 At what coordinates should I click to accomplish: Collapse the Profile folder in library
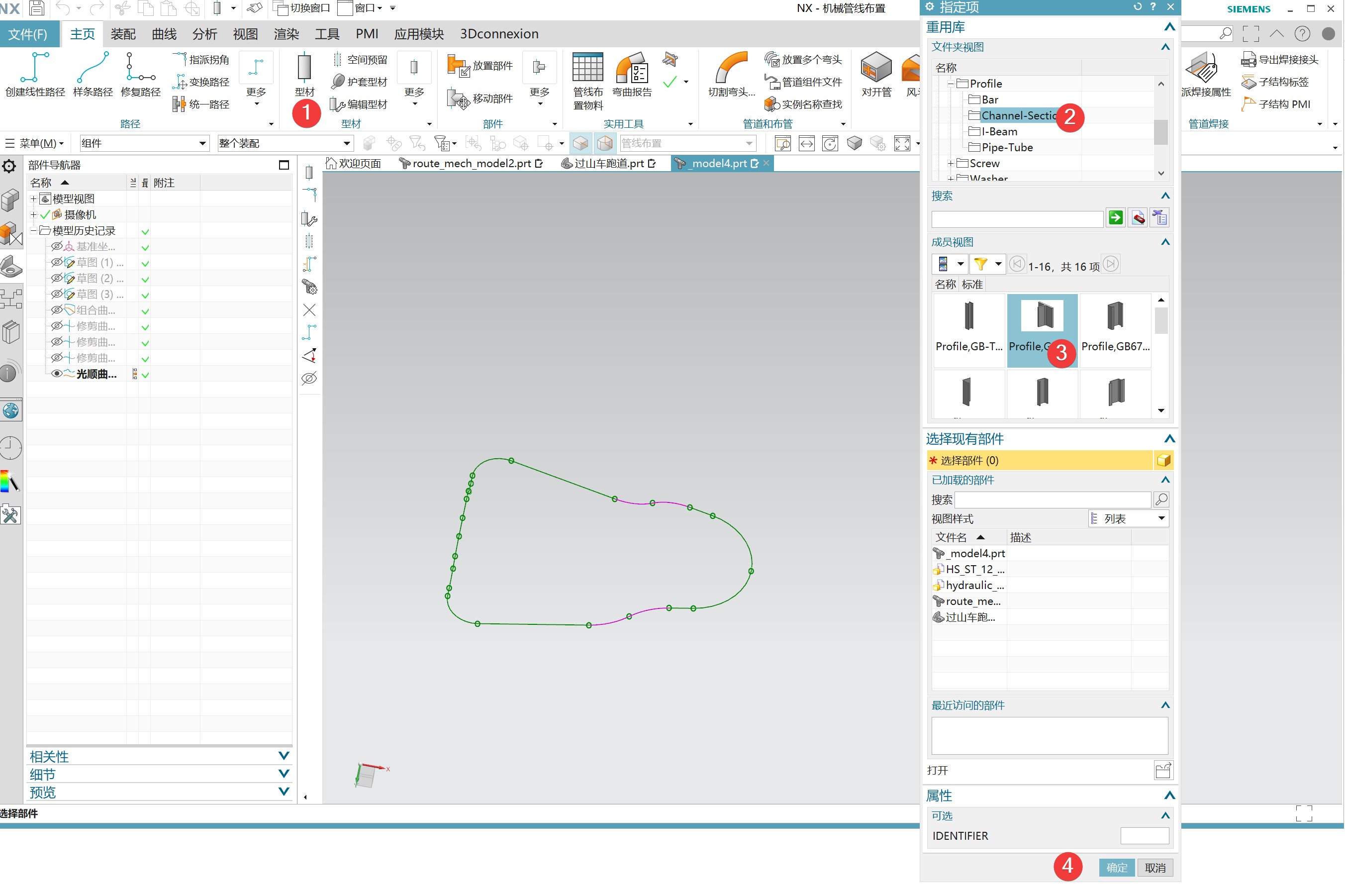(x=951, y=84)
